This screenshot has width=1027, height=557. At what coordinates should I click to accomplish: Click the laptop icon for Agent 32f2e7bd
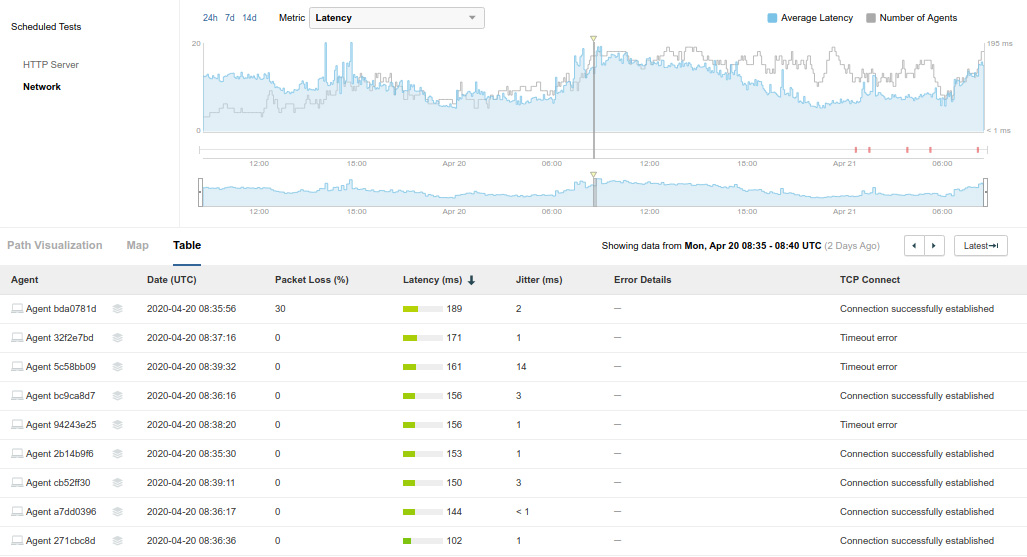[17, 338]
